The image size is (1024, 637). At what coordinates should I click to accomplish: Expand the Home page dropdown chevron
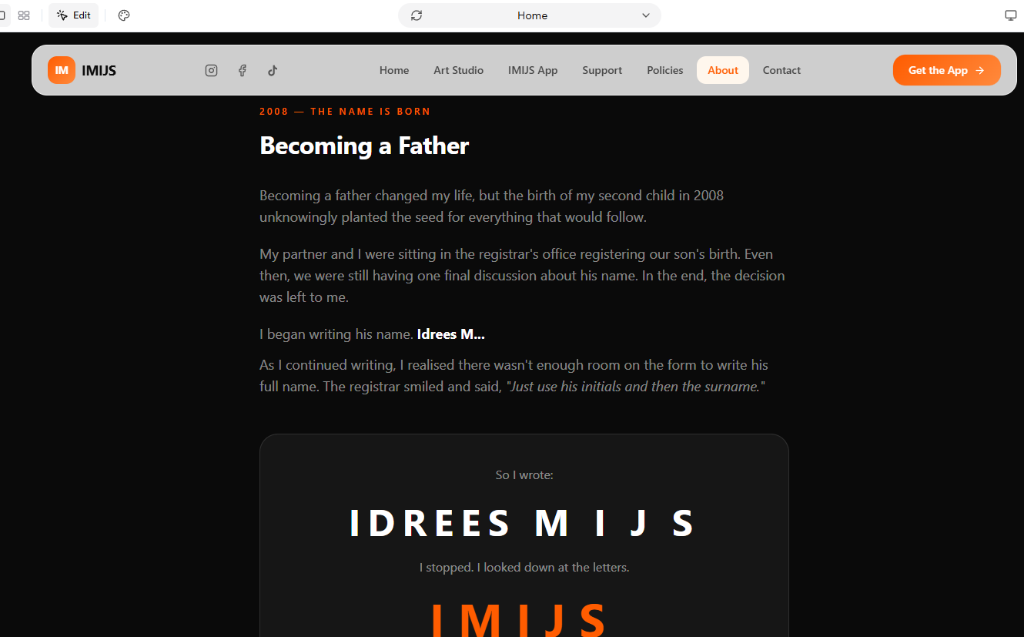click(x=645, y=15)
